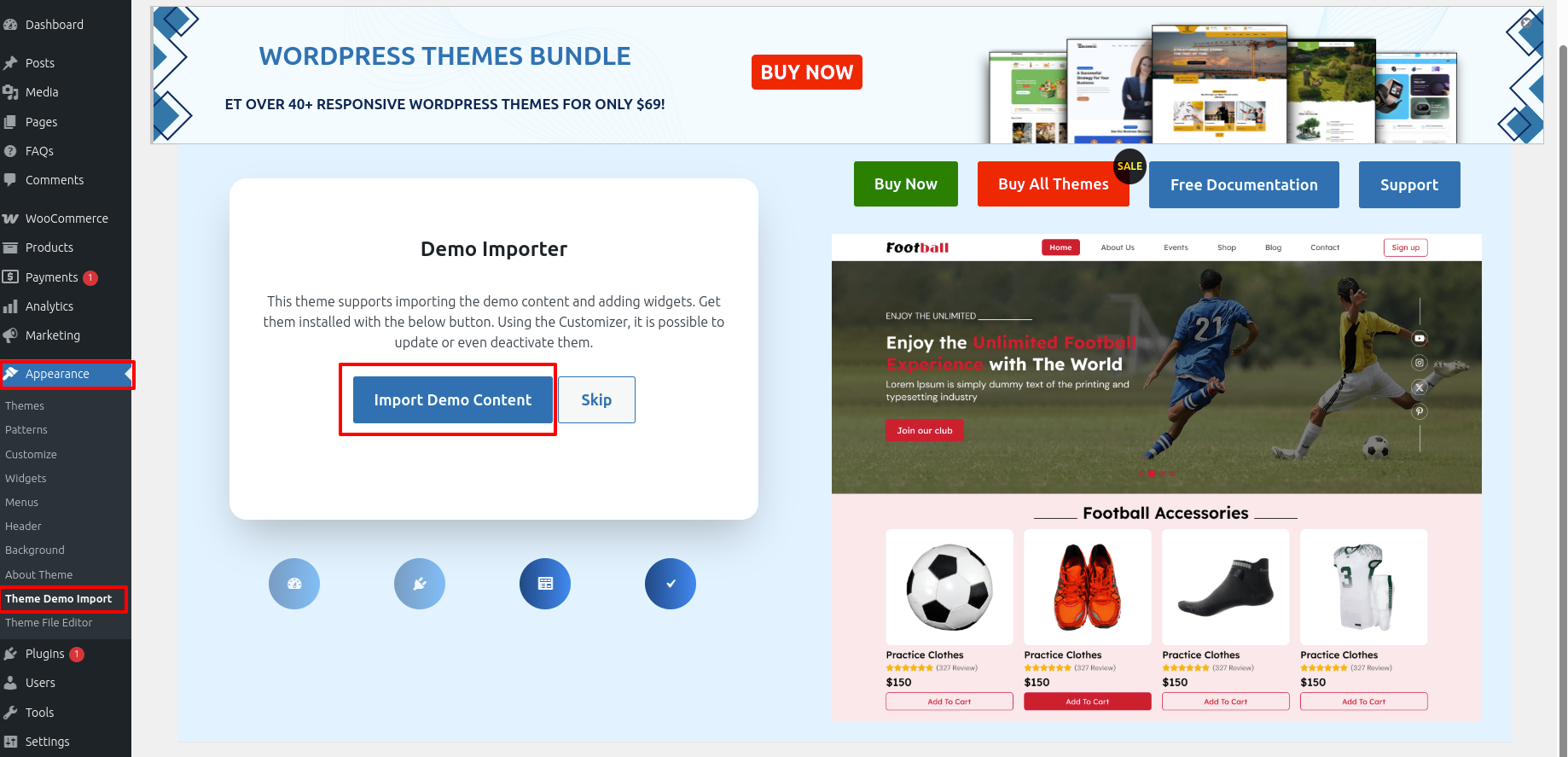Screen dimensions: 1568x757
Task: Click the dashboard step circle icon
Action: 294,584
